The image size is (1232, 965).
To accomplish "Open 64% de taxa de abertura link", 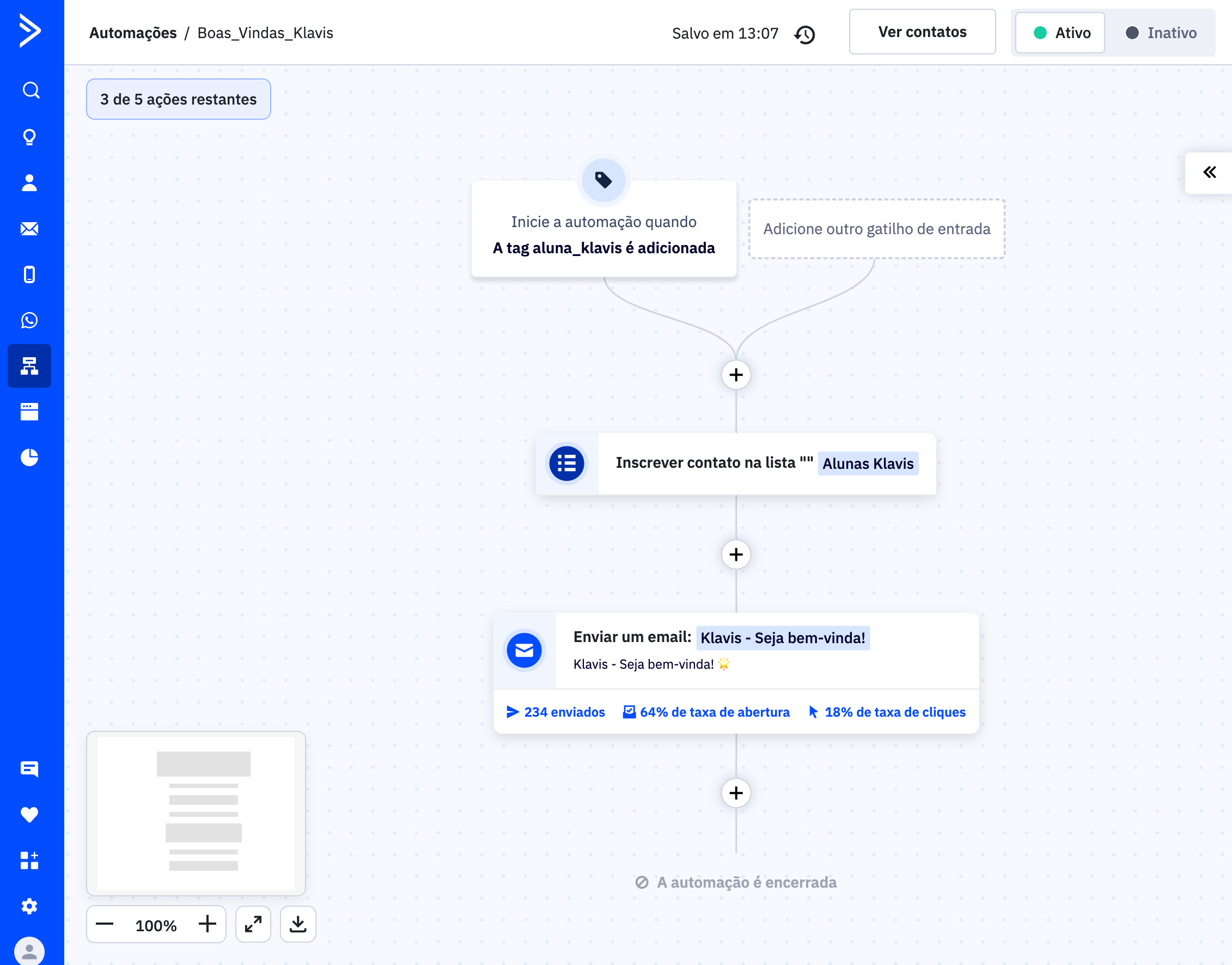I will [706, 712].
